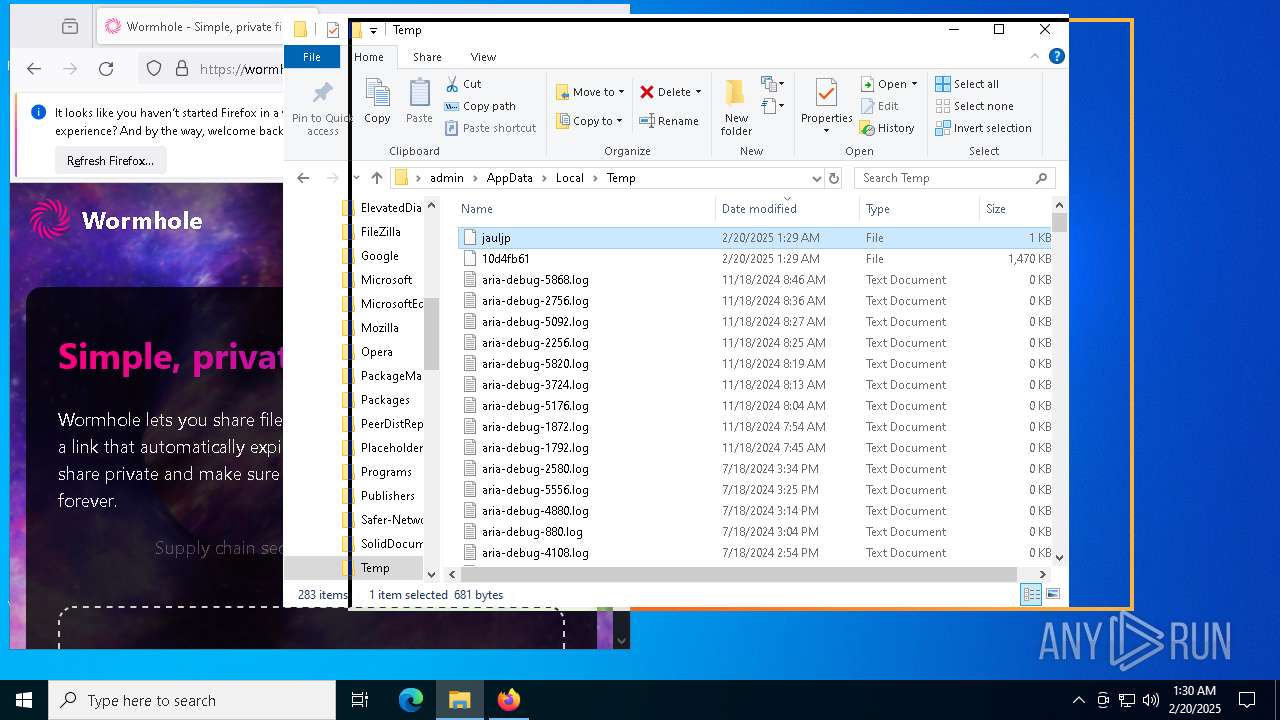This screenshot has width=1280, height=720.
Task: Click the Local breadcrumb segment
Action: click(x=569, y=178)
